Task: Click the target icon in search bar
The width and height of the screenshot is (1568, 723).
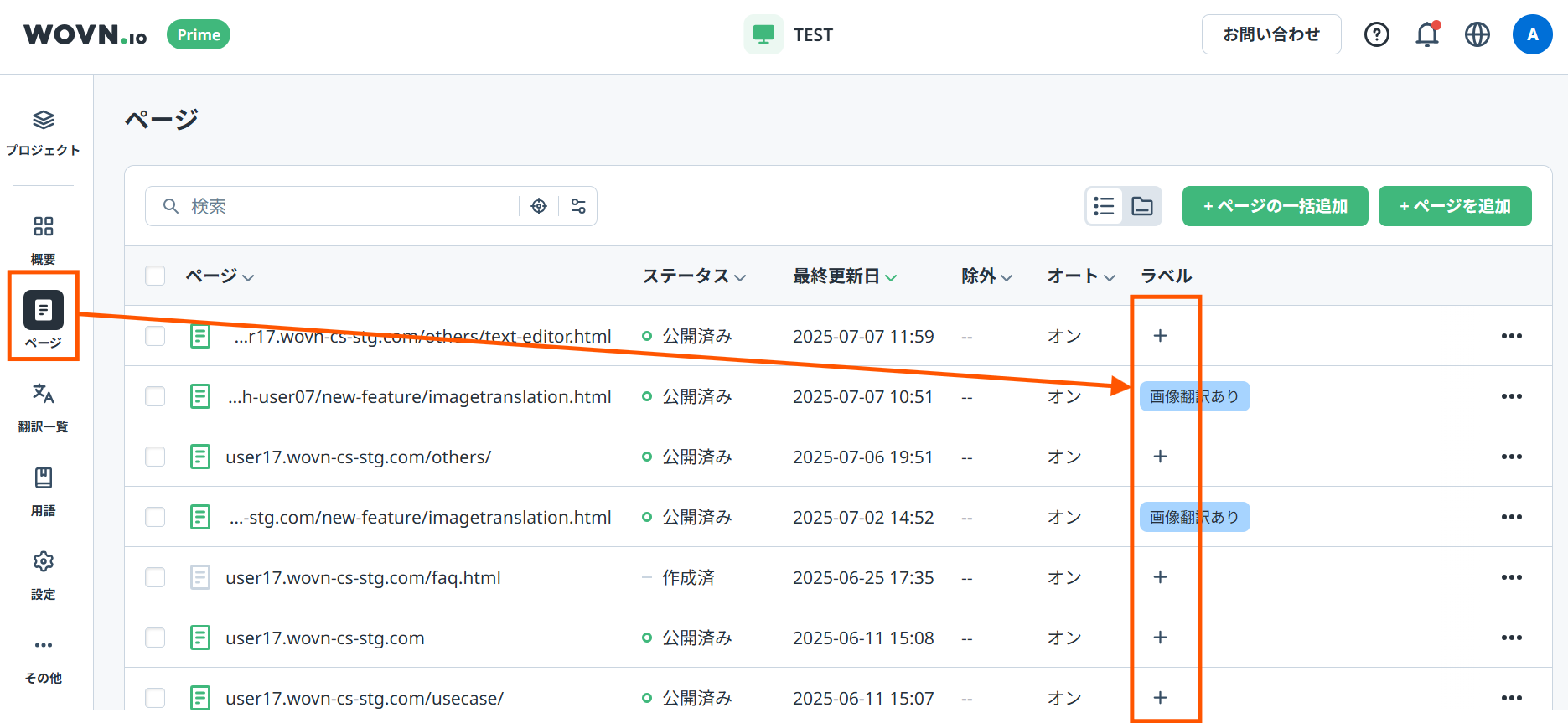Action: 539,206
